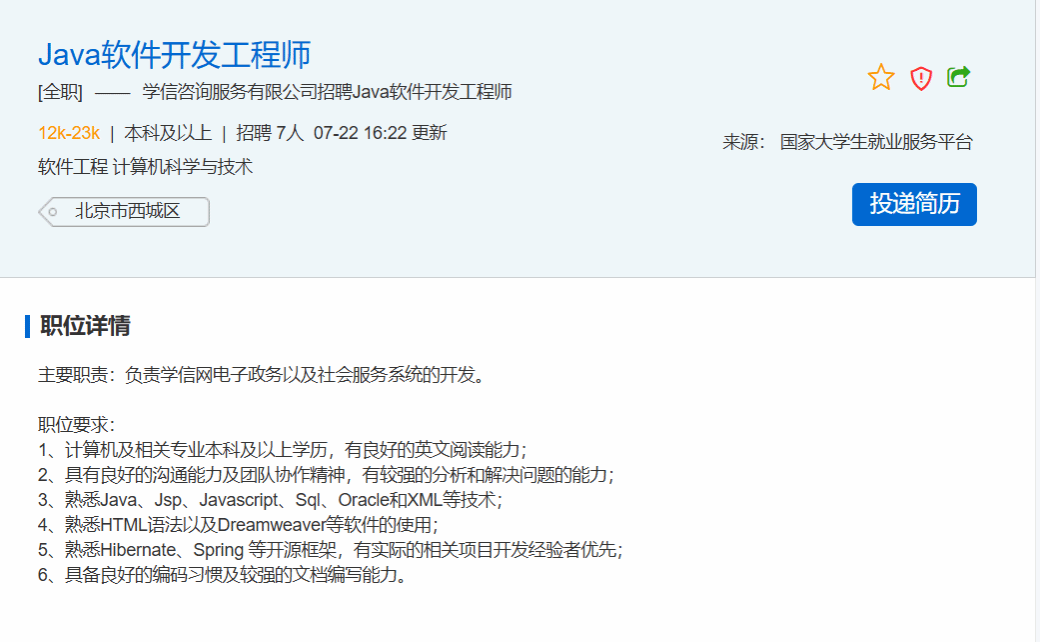Viewport: 1040px width, 642px height.
Task: Click the 国家大学生就业服务平台 source name
Action: [876, 142]
